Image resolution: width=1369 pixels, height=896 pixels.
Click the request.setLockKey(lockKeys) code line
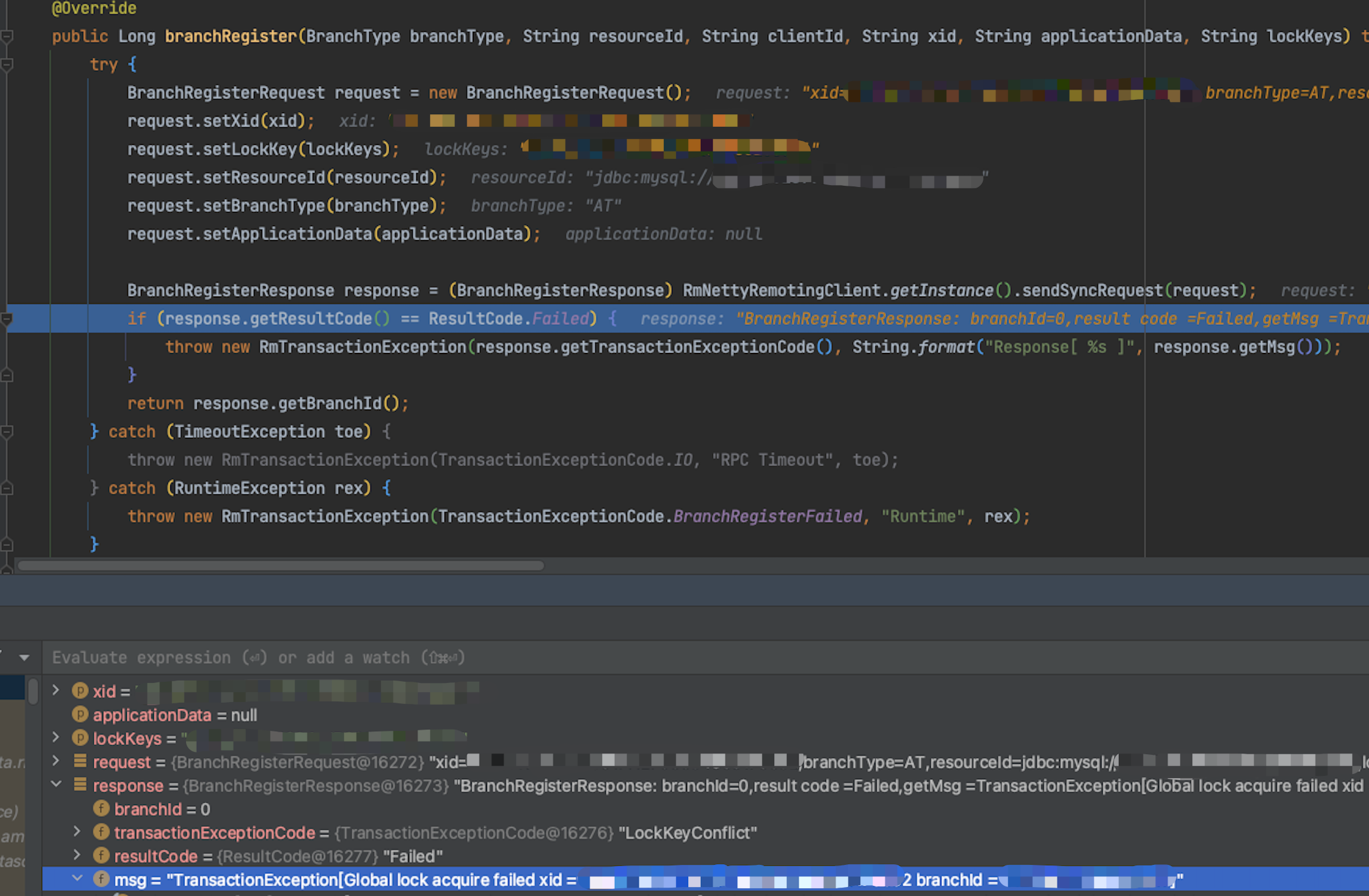tap(263, 150)
